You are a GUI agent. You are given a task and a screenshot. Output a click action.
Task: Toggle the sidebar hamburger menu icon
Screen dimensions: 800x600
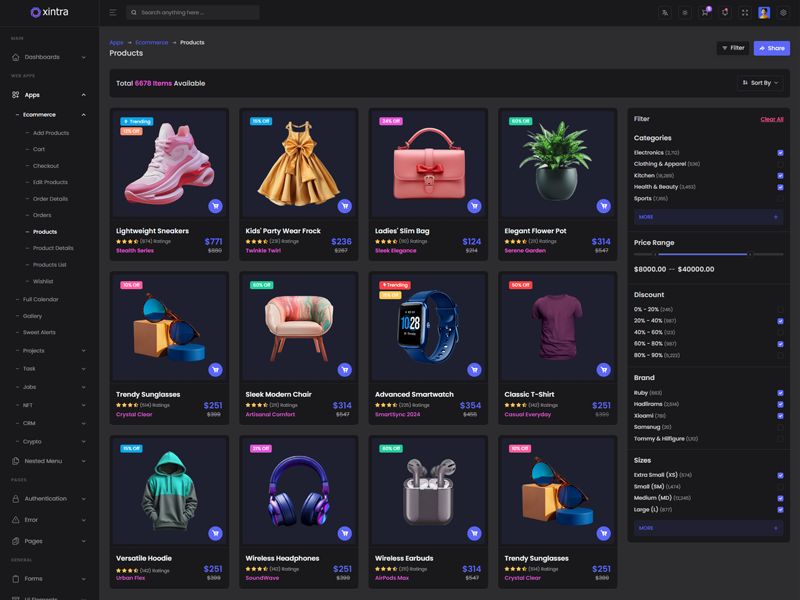click(x=113, y=13)
